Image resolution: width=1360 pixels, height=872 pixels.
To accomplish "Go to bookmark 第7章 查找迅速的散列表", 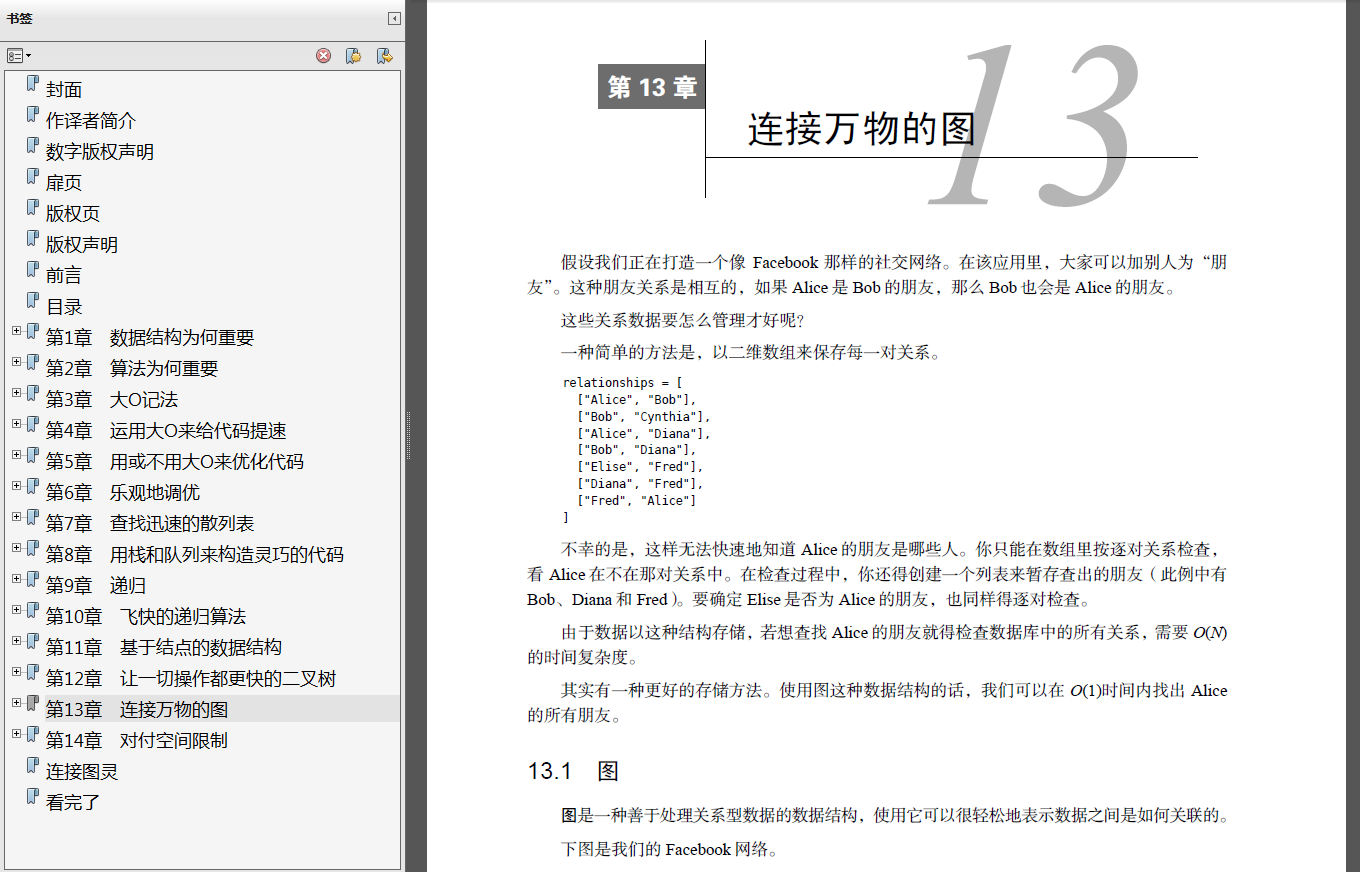I will tap(150, 524).
